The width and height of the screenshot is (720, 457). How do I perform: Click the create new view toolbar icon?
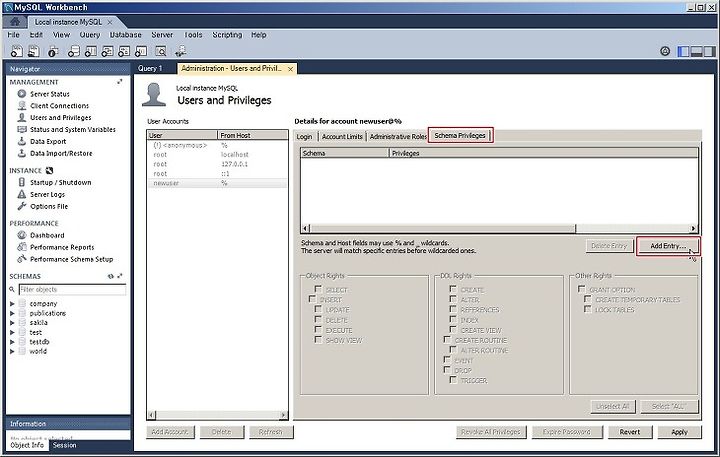pyautogui.click(x=107, y=51)
